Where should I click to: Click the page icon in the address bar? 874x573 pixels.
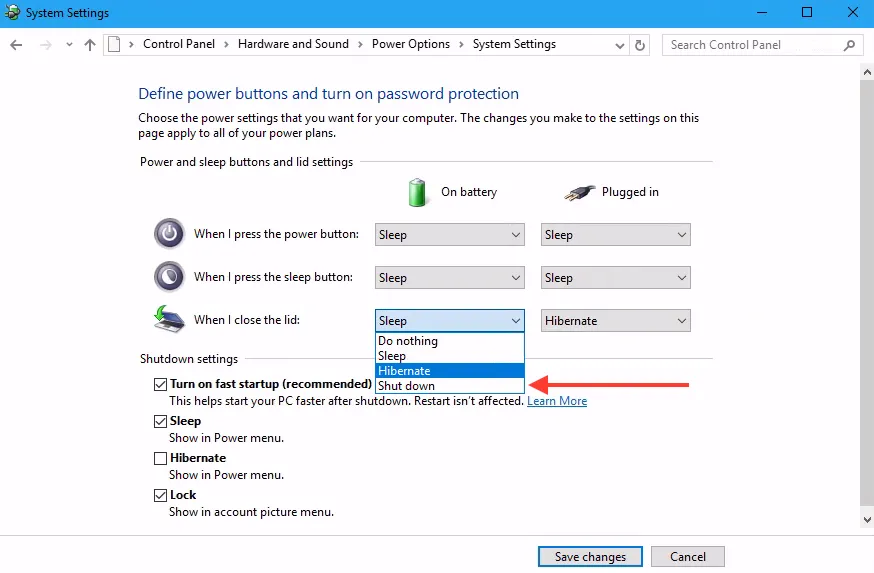click(114, 44)
